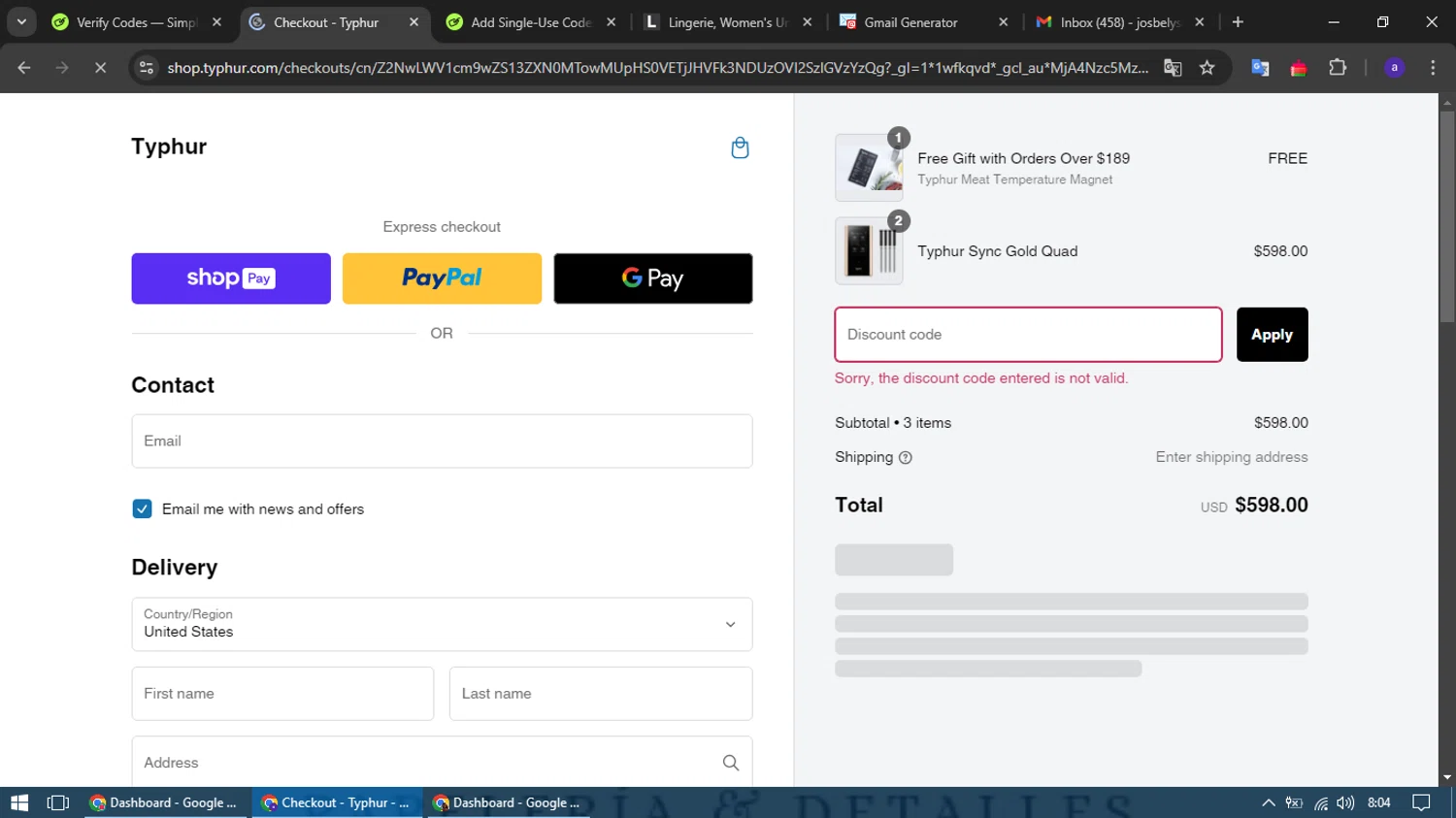Image resolution: width=1456 pixels, height=818 pixels.
Task: Close the Checkout - Typhur tab
Action: point(414,21)
